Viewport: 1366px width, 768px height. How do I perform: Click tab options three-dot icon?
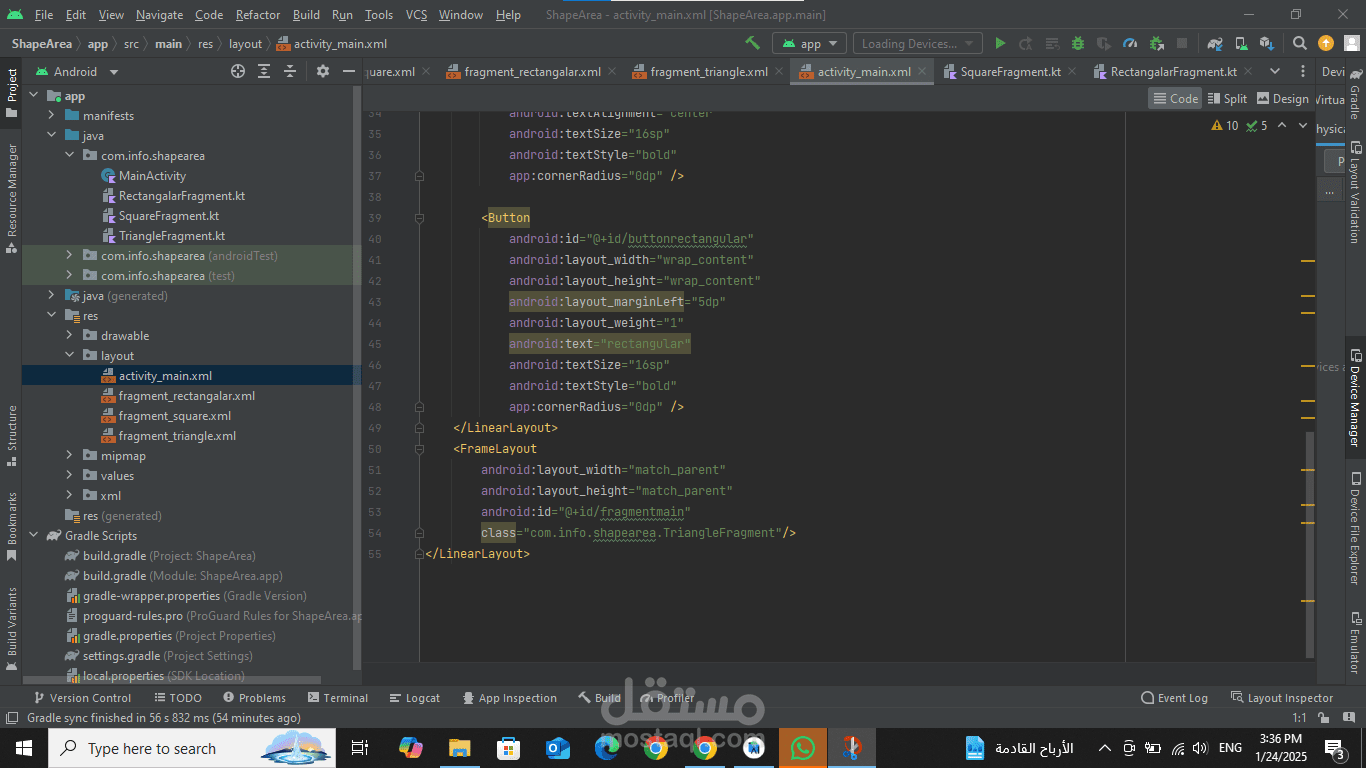(x=1301, y=71)
